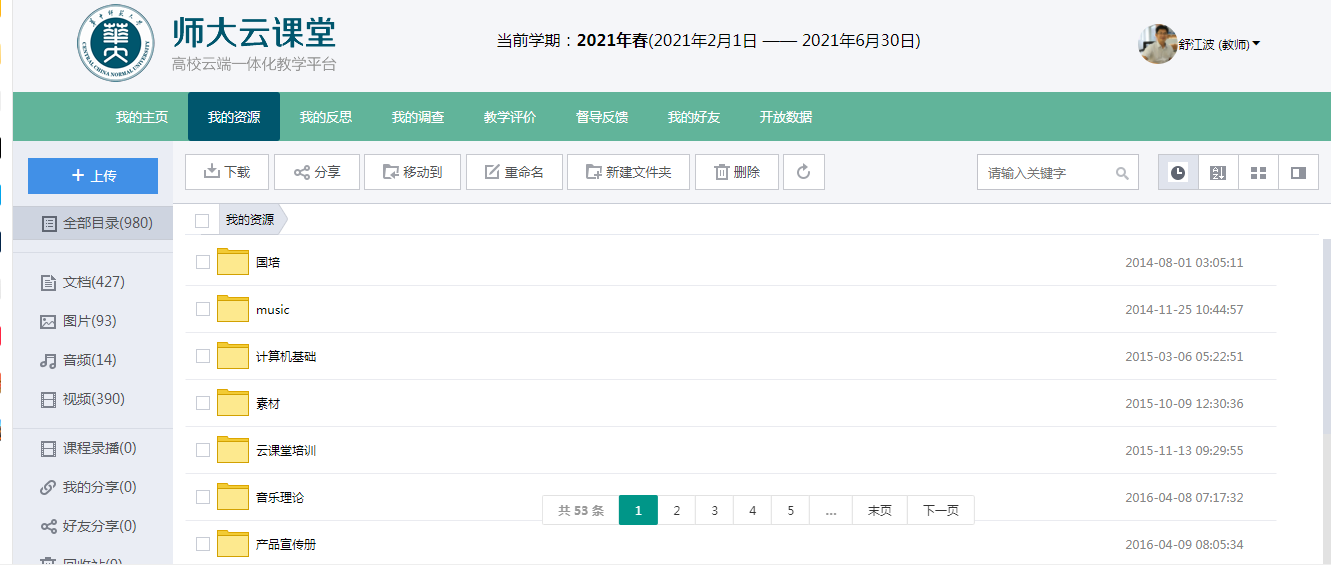Viewport: 1331px width, 566px height.
Task: Sort files by time using clock icon
Action: [x=1178, y=172]
